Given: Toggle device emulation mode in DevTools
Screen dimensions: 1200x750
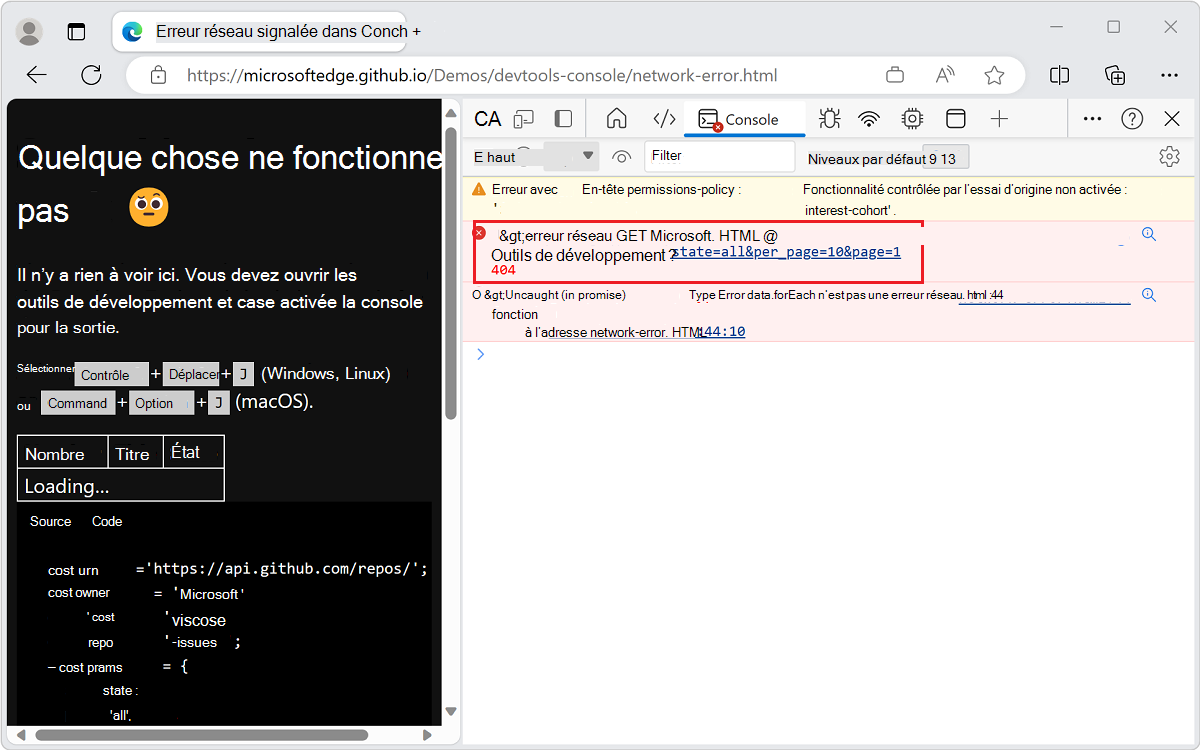Looking at the screenshot, I should point(524,118).
